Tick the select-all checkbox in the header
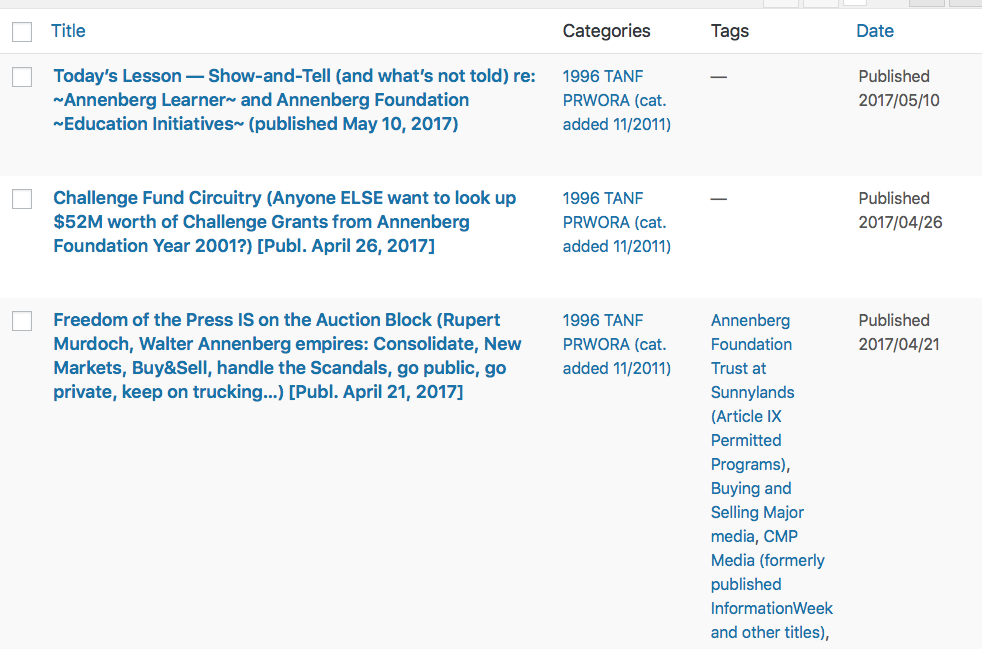 [22, 32]
